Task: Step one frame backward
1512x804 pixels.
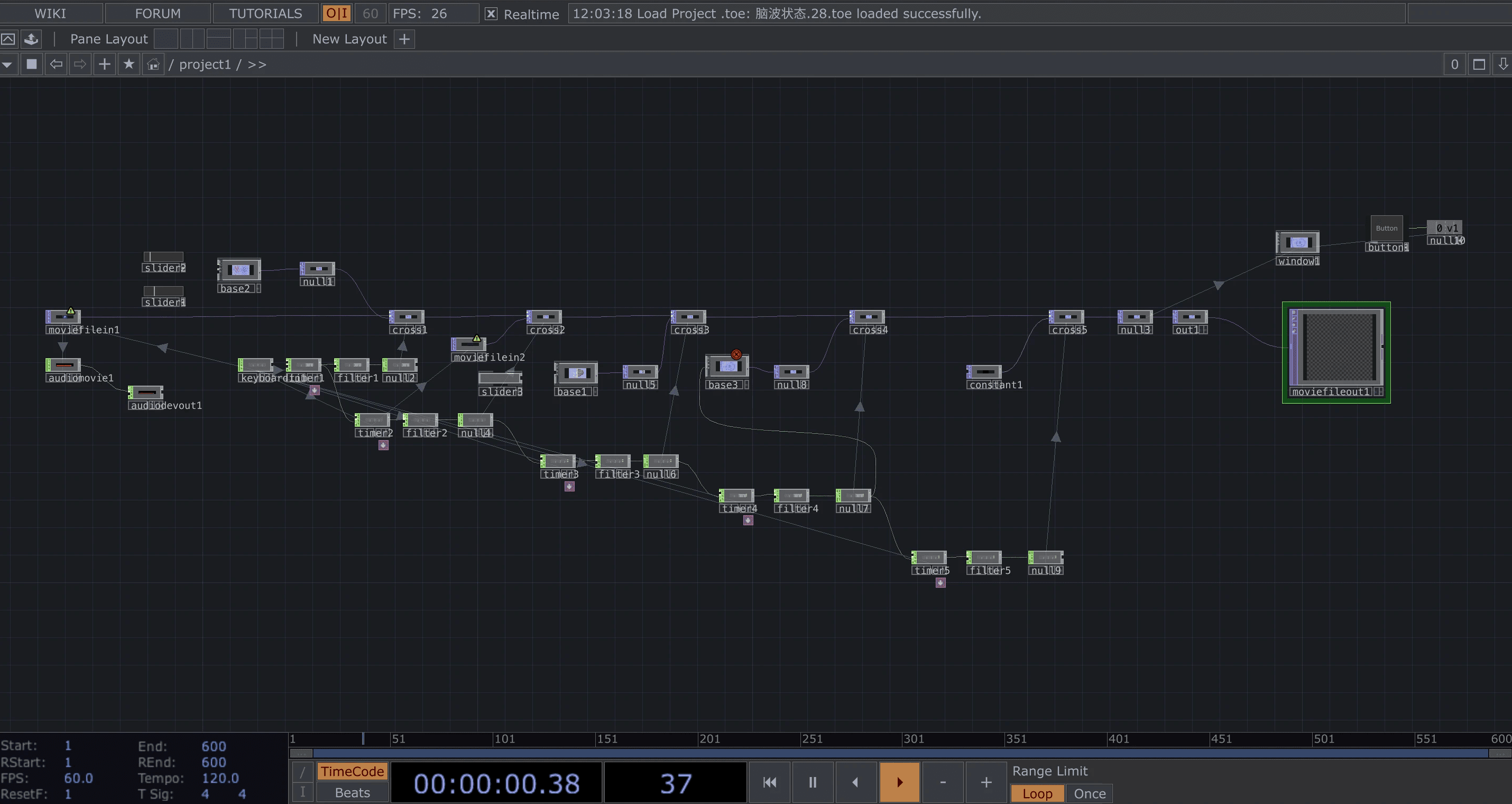Action: [855, 782]
